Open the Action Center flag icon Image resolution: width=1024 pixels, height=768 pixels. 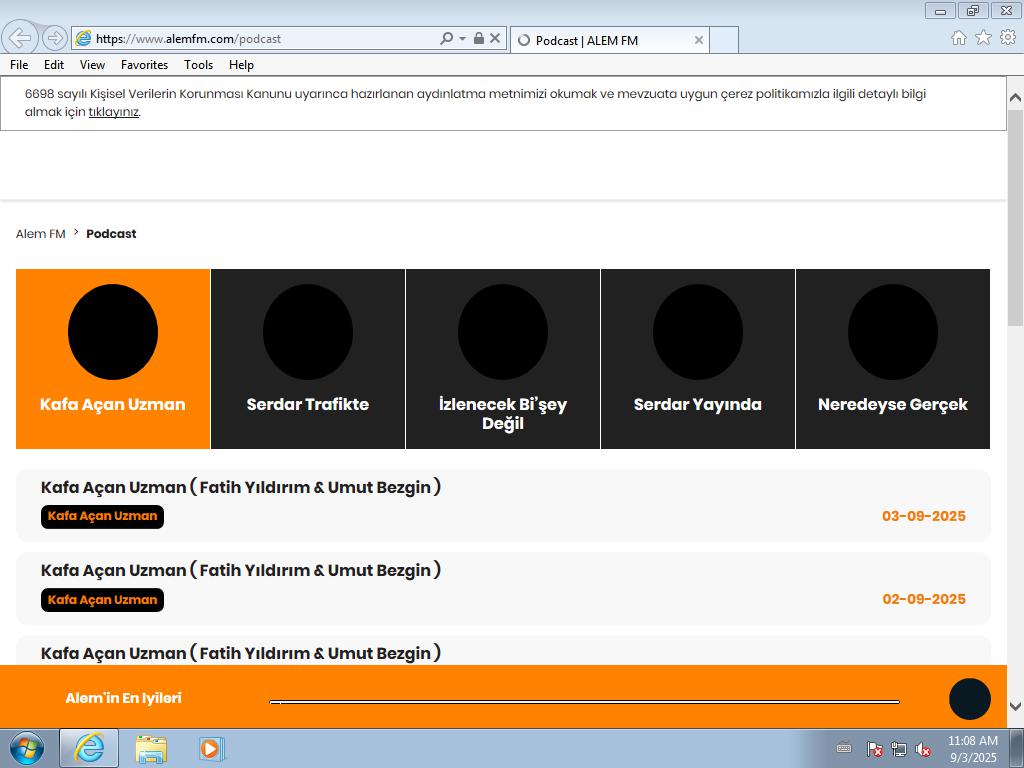pyautogui.click(x=874, y=749)
